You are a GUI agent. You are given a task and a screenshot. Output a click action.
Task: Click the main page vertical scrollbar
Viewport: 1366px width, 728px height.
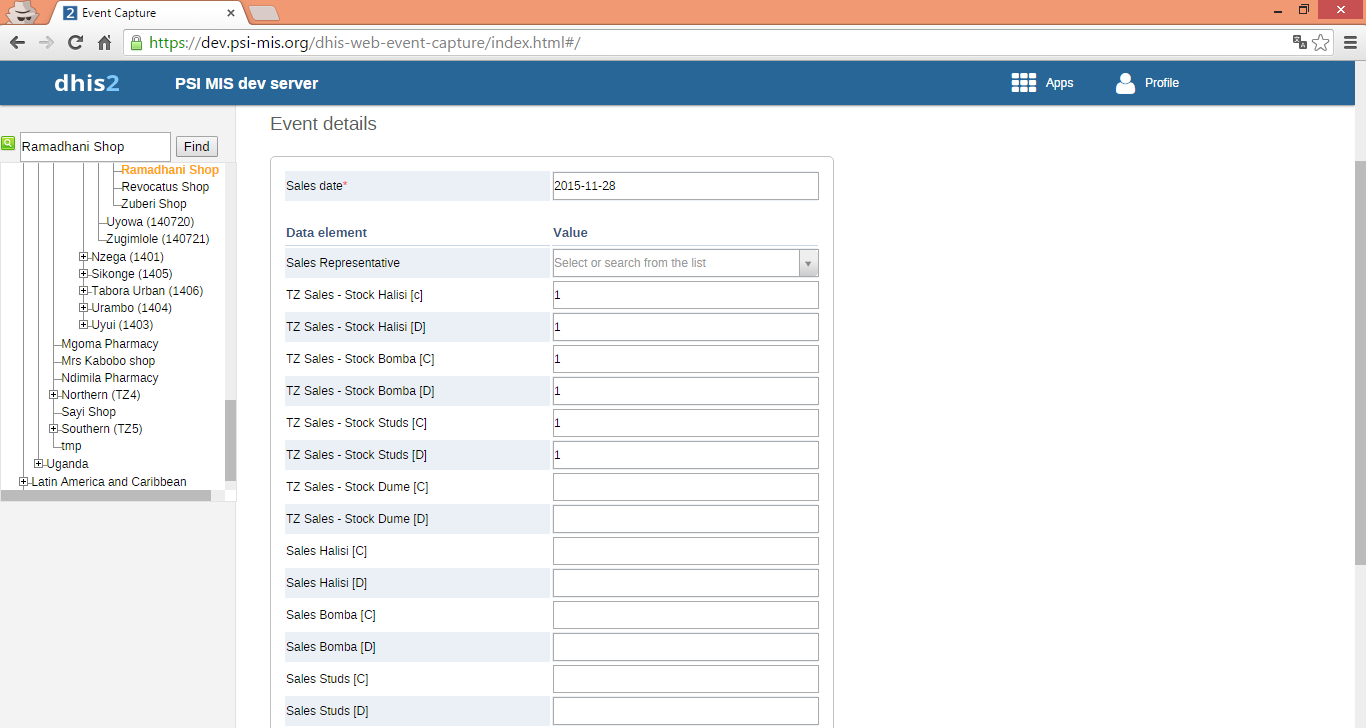[x=1360, y=362]
